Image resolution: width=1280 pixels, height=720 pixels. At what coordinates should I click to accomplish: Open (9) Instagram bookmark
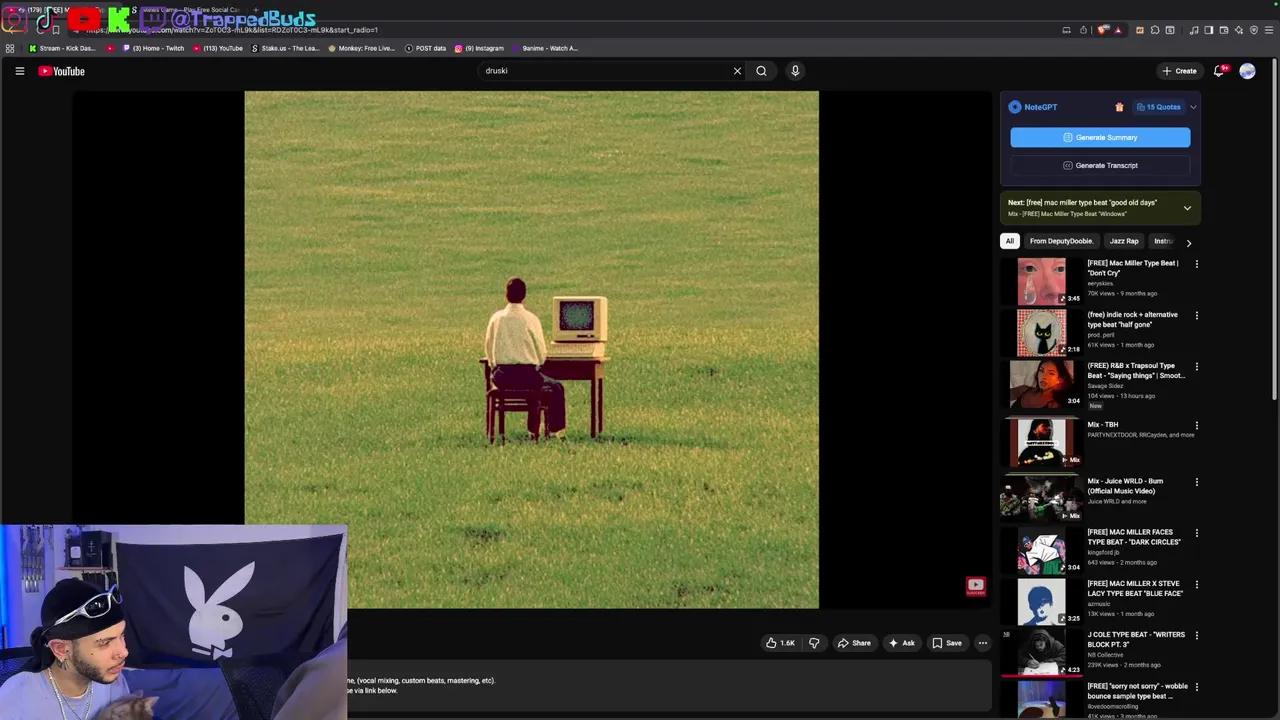pos(479,48)
